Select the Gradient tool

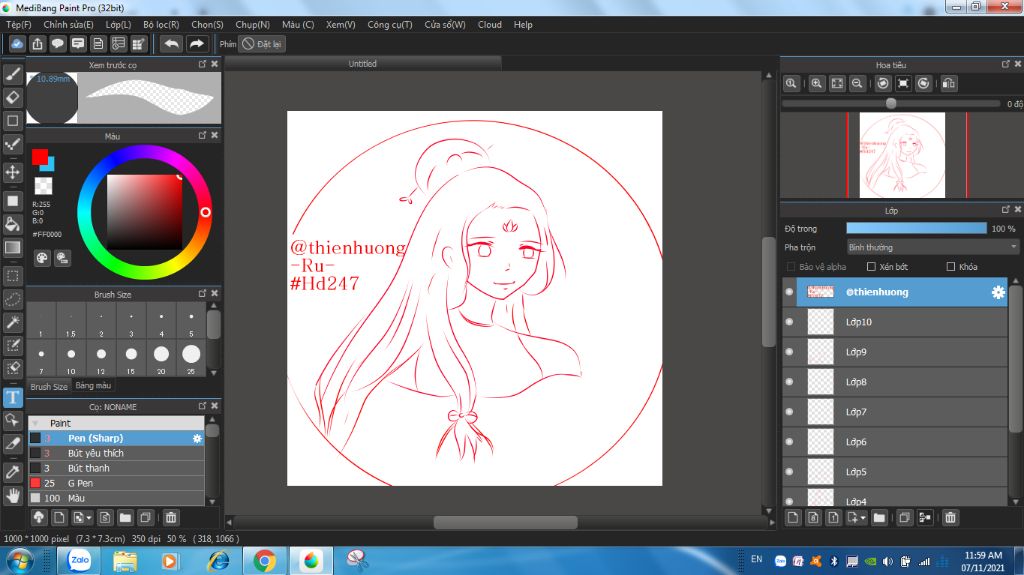click(12, 248)
